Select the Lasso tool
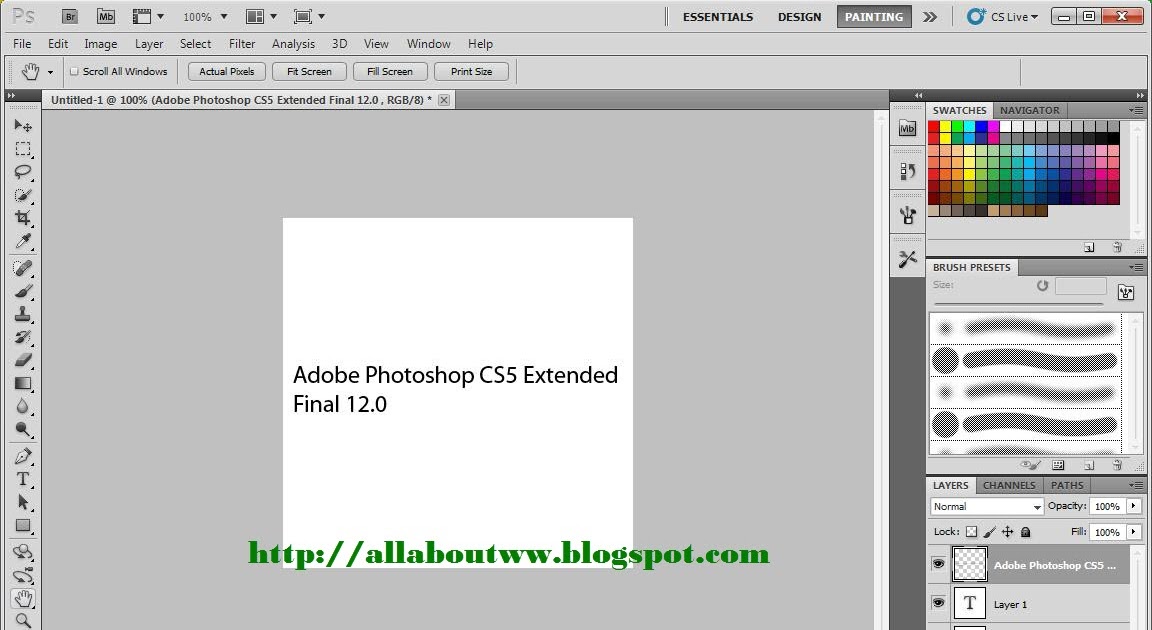Screen dimensions: 1152x630 pyautogui.click(x=23, y=172)
